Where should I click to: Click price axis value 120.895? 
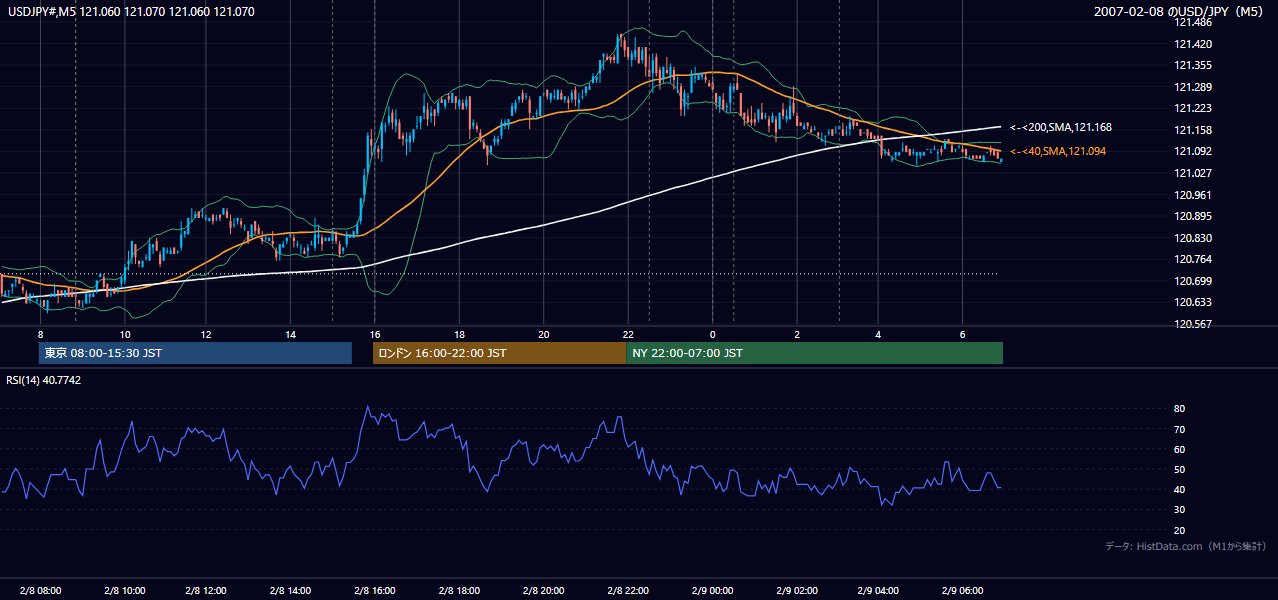pyautogui.click(x=1191, y=216)
